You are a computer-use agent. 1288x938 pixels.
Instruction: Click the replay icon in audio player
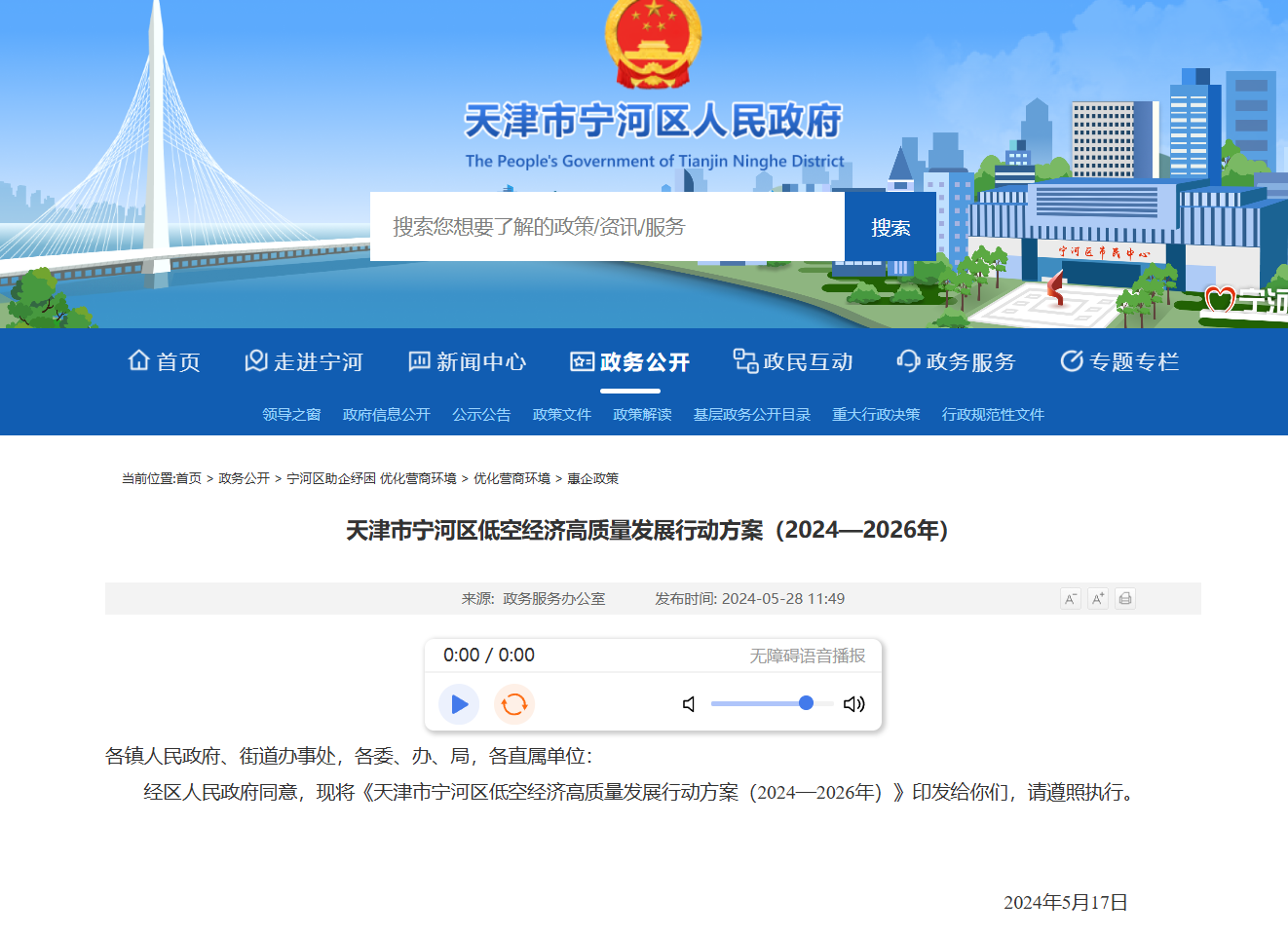(x=513, y=703)
